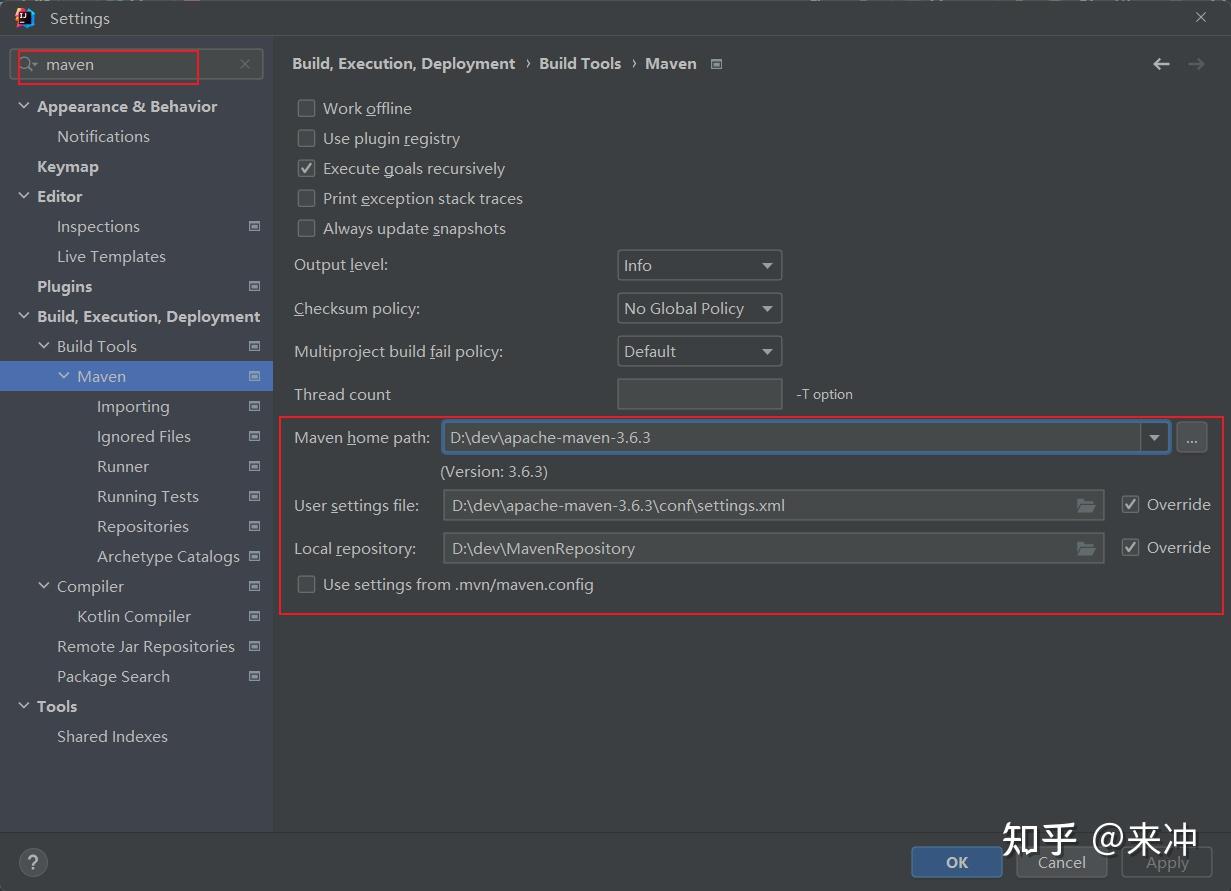This screenshot has width=1231, height=891.
Task: Click project icon next to Remote Jar Repositories
Action: pyautogui.click(x=254, y=646)
